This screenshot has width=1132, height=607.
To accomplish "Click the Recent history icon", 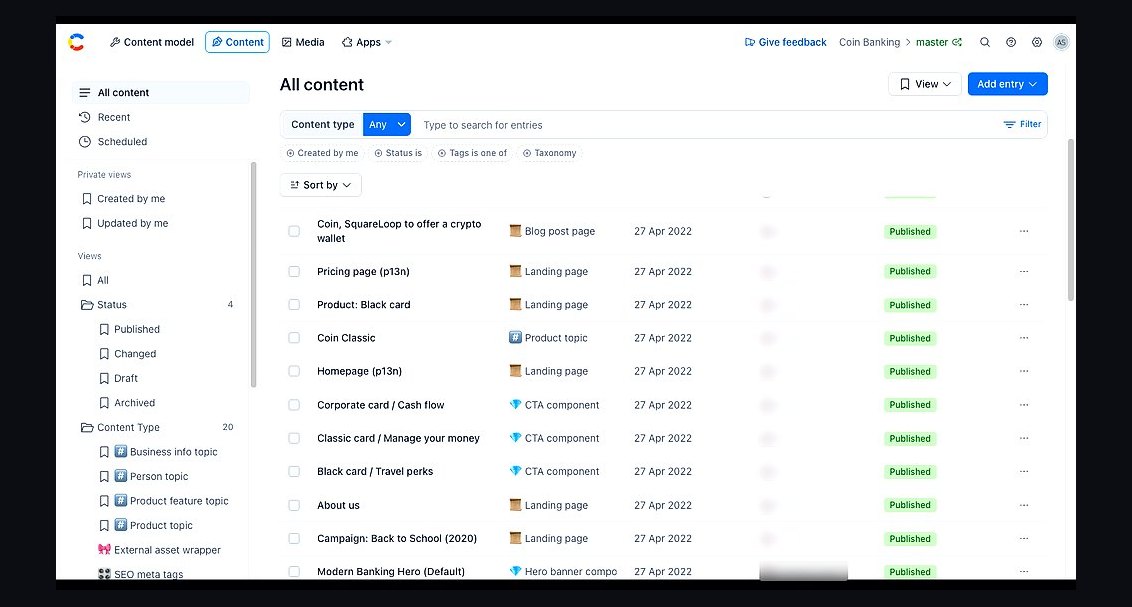I will (84, 117).
